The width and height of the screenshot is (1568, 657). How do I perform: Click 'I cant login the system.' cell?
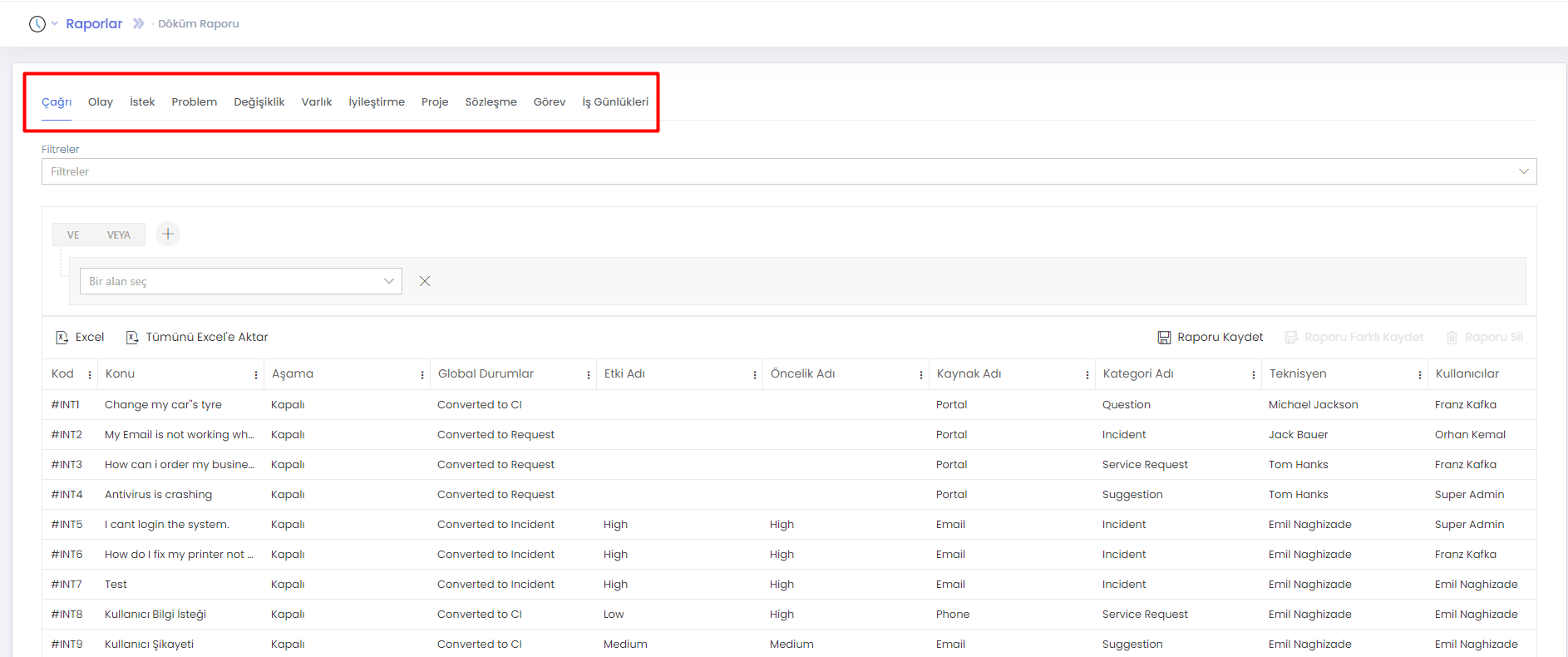[167, 525]
